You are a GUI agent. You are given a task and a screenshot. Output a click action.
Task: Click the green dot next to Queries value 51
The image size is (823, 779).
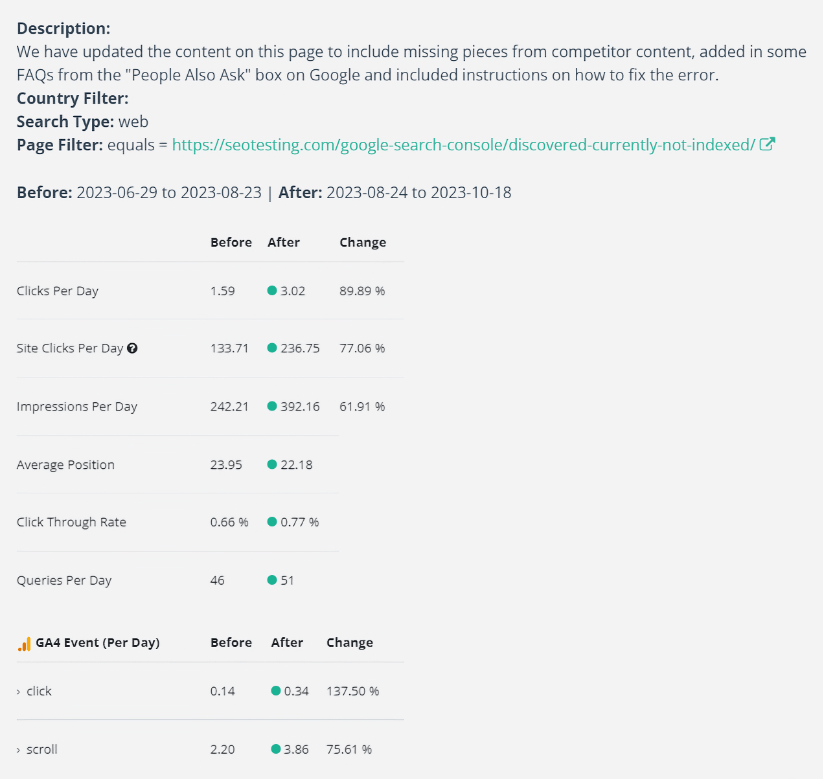pos(272,580)
